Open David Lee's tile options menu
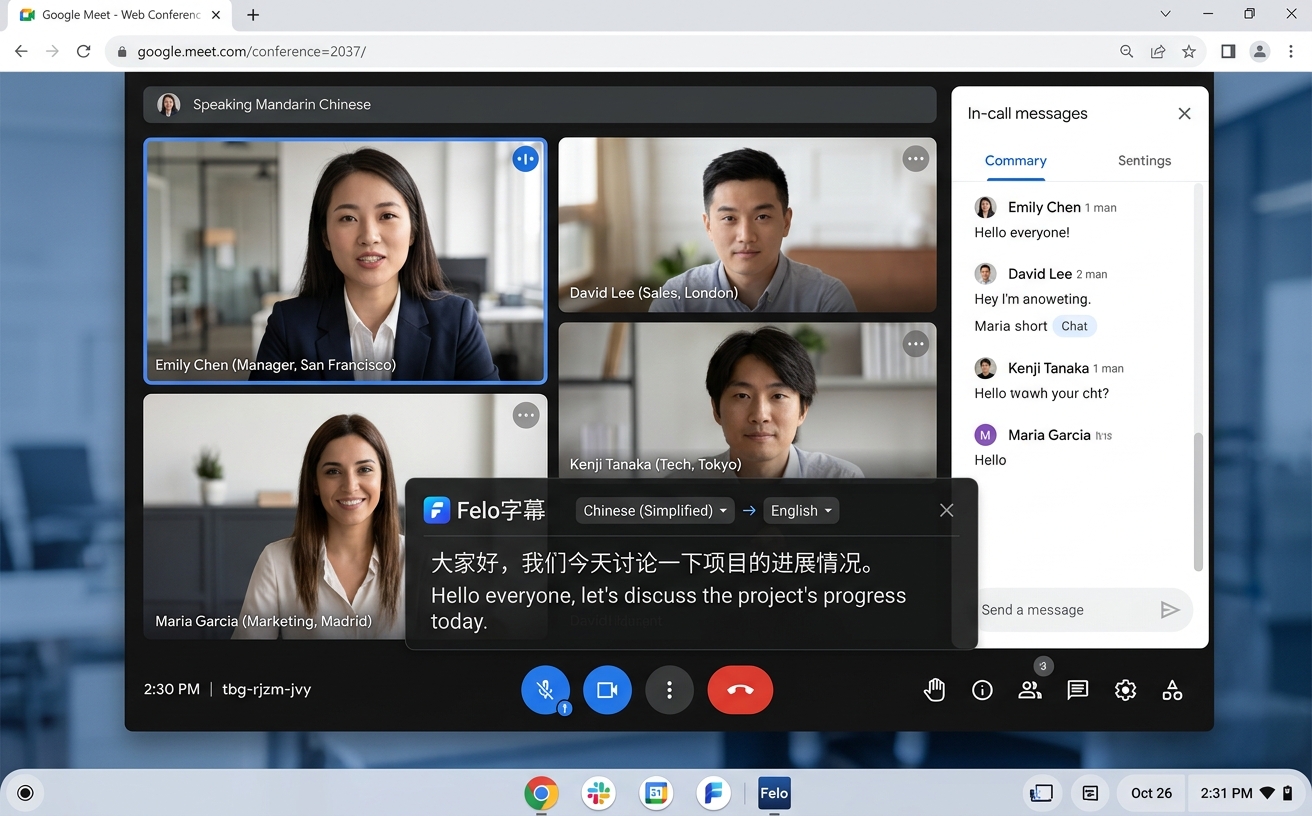This screenshot has width=1312, height=816. (915, 158)
